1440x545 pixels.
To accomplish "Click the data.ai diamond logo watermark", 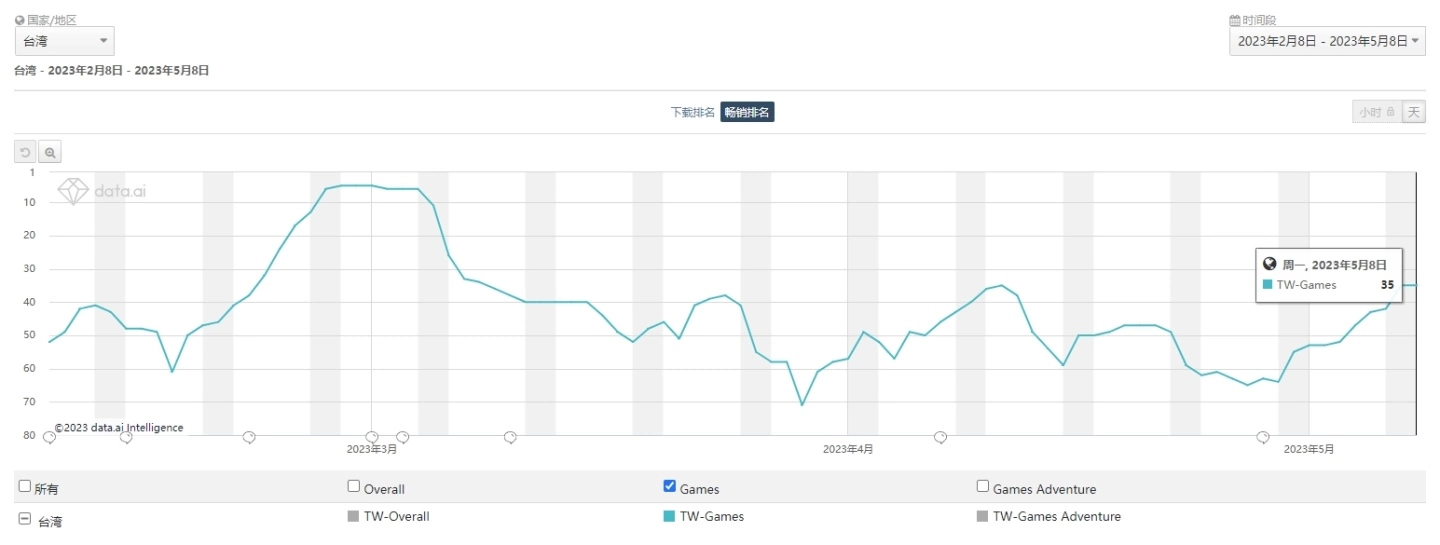I will click(73, 191).
